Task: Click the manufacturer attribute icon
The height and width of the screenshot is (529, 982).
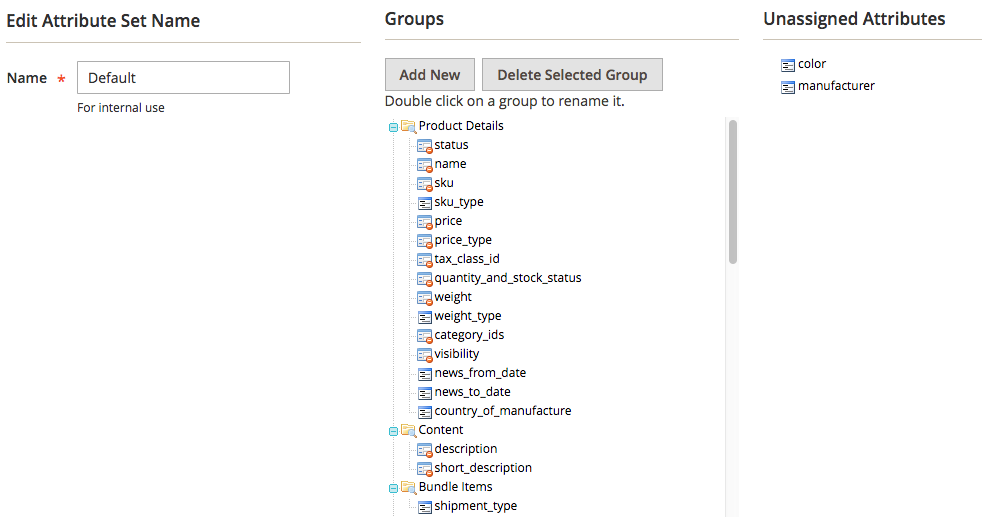Action: (x=788, y=87)
